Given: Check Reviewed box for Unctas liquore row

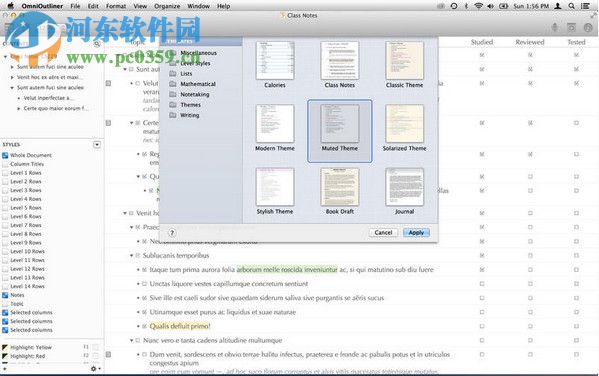Looking at the screenshot, I should tap(530, 284).
